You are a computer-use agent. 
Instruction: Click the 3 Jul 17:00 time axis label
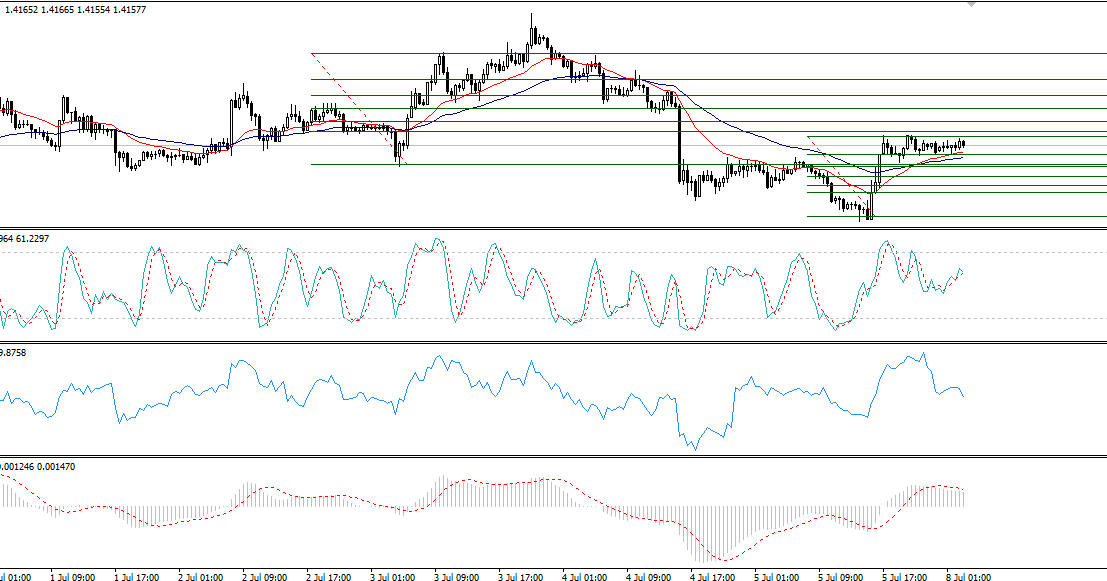[x=521, y=577]
